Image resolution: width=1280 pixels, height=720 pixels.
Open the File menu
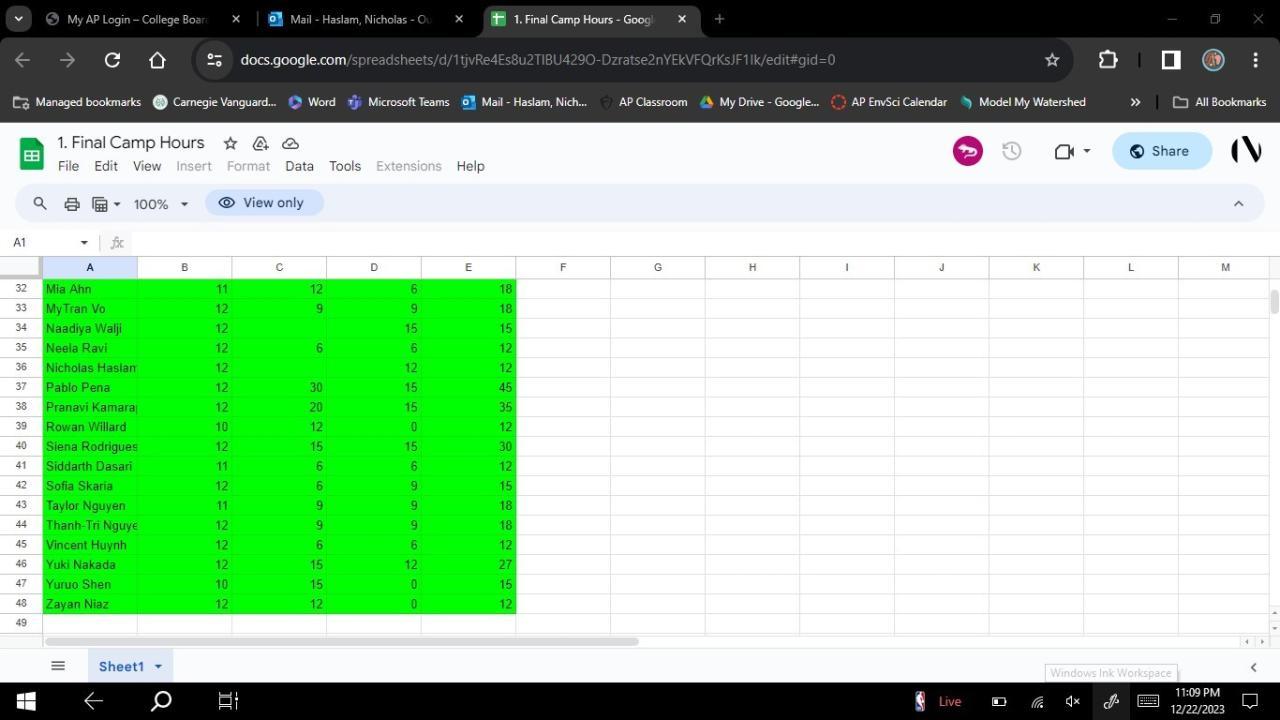click(x=68, y=166)
